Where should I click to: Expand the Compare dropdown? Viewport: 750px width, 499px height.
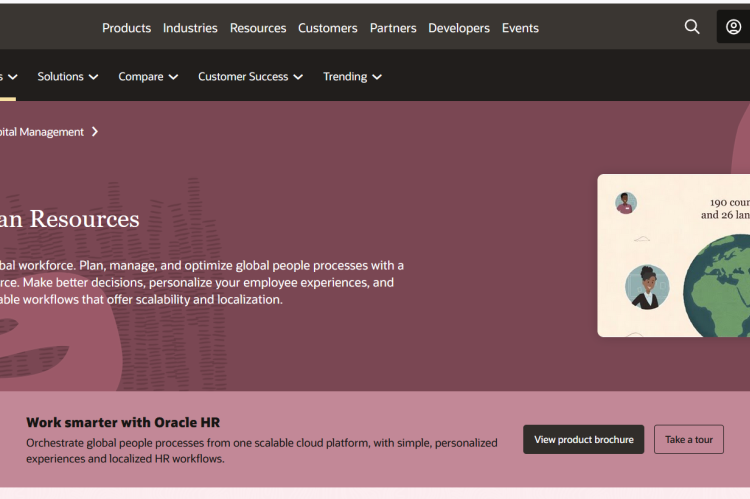point(148,77)
